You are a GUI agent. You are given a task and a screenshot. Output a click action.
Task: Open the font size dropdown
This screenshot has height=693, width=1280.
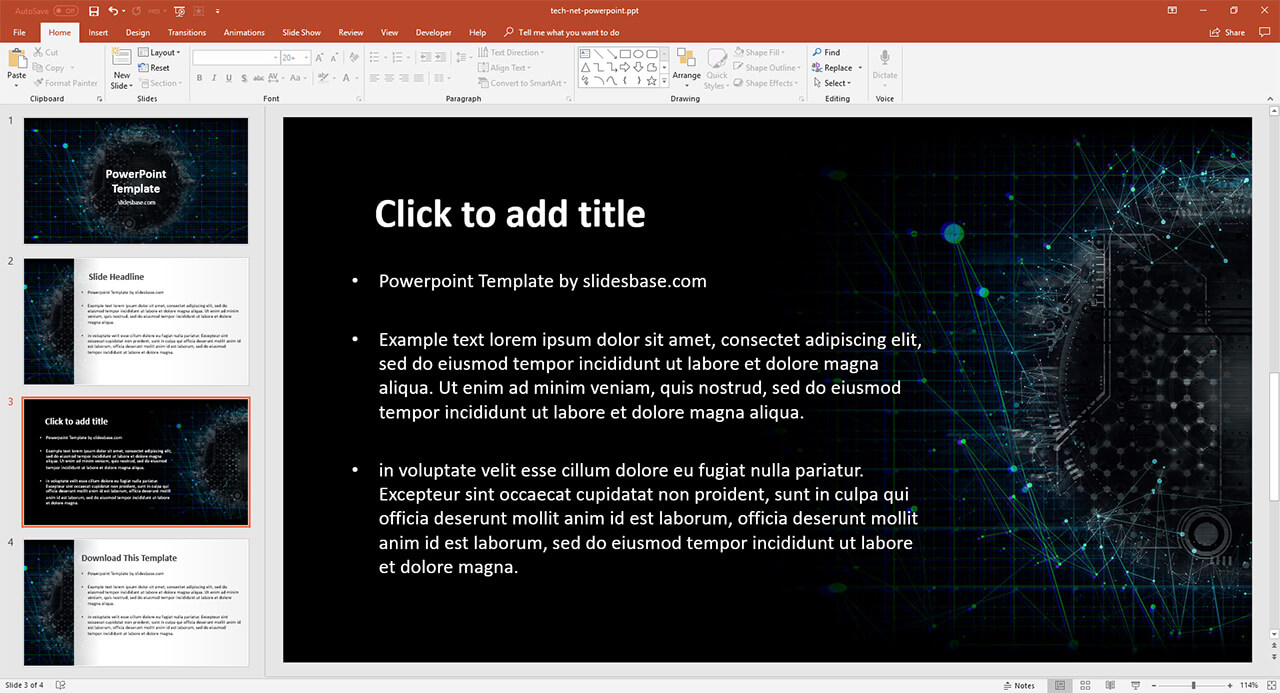[305, 58]
